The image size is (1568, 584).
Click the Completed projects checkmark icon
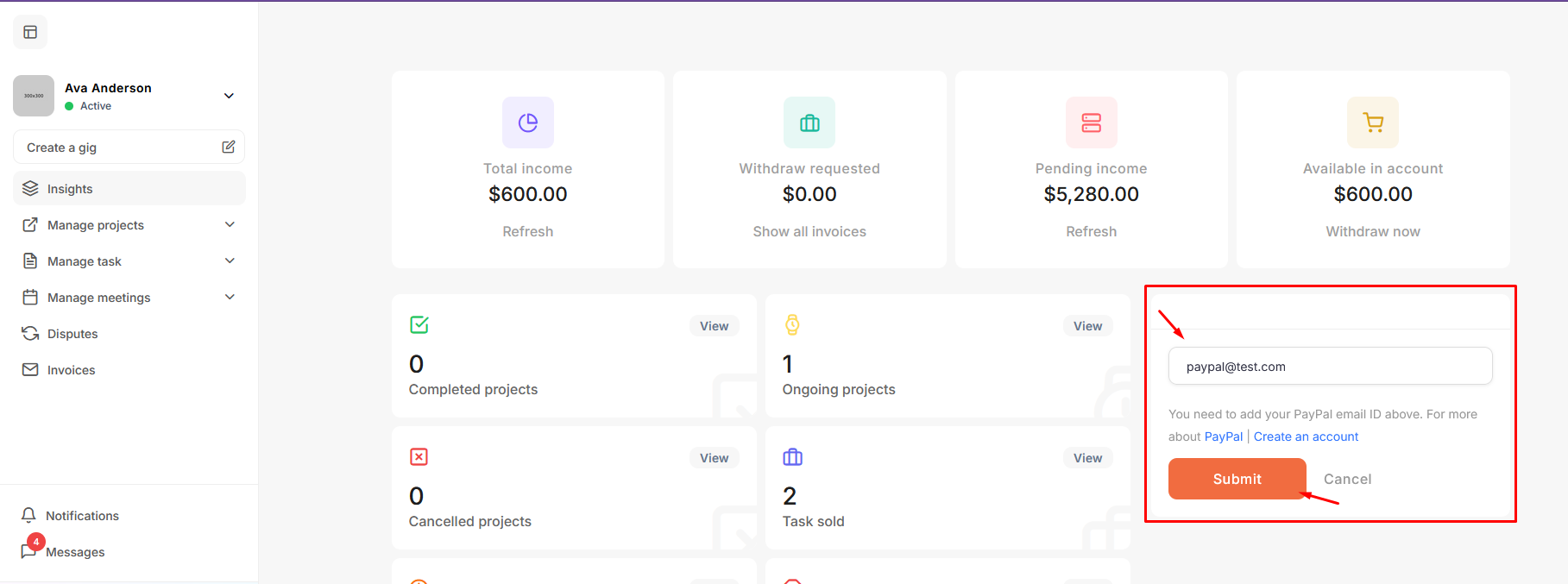point(419,325)
